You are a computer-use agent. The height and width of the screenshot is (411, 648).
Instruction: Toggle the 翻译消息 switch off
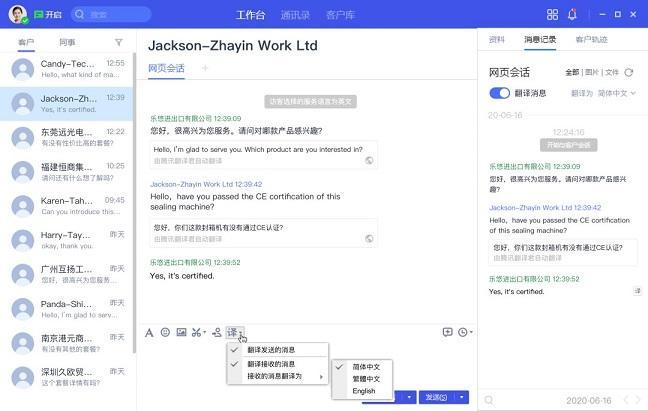500,93
